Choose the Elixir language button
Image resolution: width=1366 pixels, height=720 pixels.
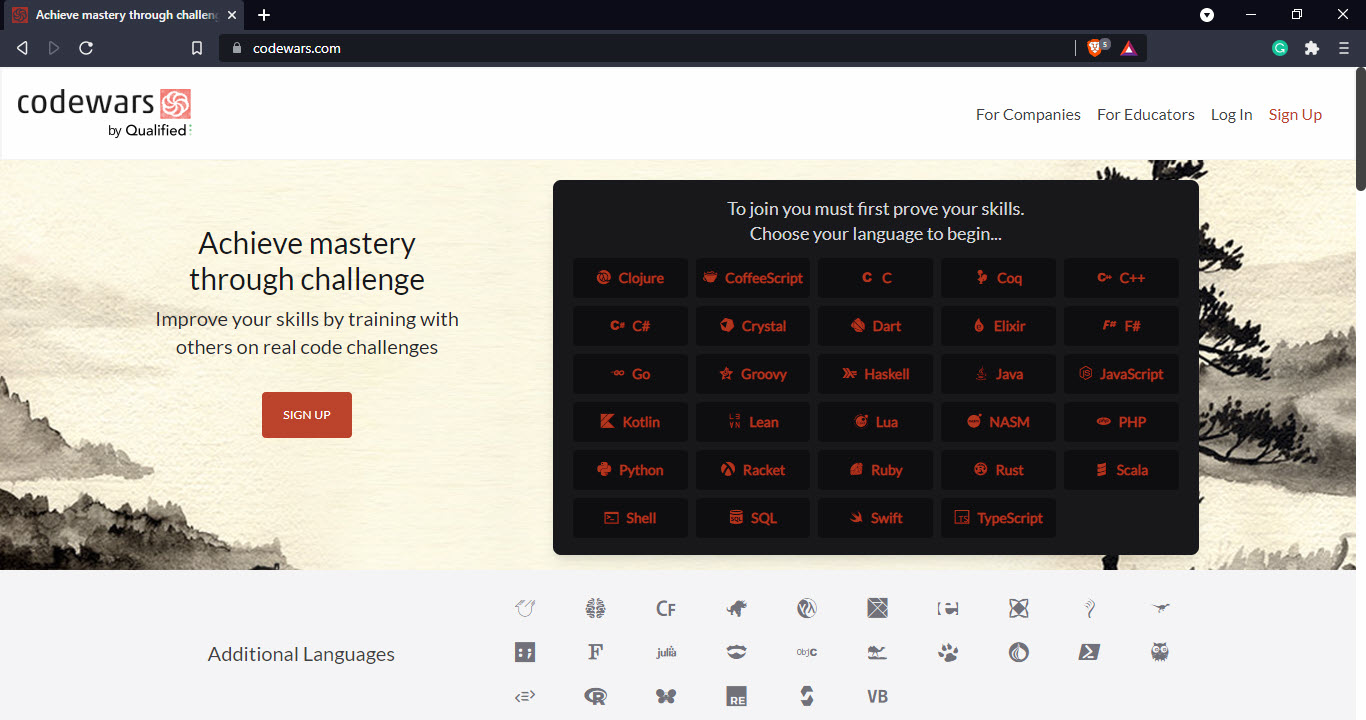[998, 326]
